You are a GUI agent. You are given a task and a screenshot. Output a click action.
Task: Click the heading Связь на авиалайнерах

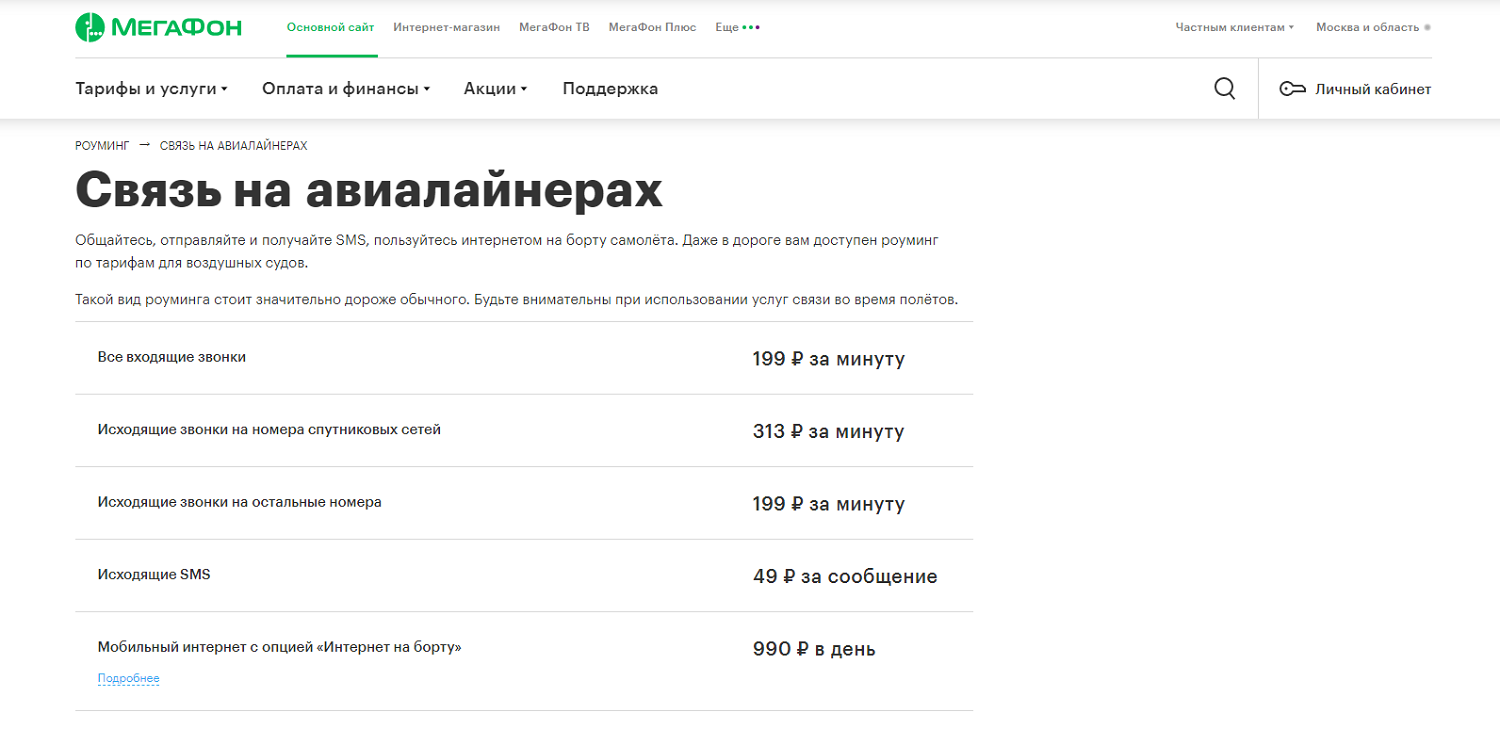[x=369, y=190]
